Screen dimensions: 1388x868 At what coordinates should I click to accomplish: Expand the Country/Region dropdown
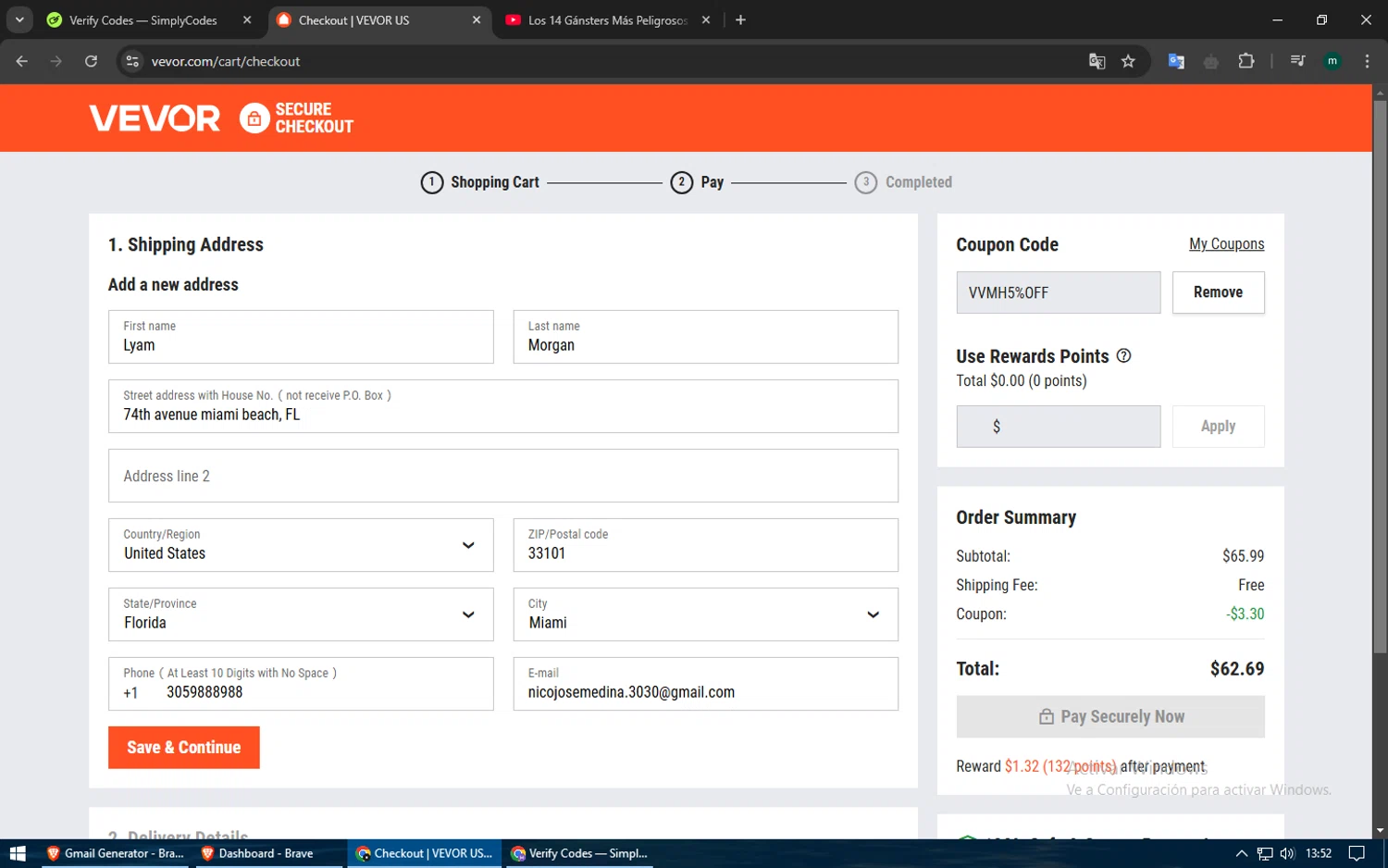tap(301, 545)
